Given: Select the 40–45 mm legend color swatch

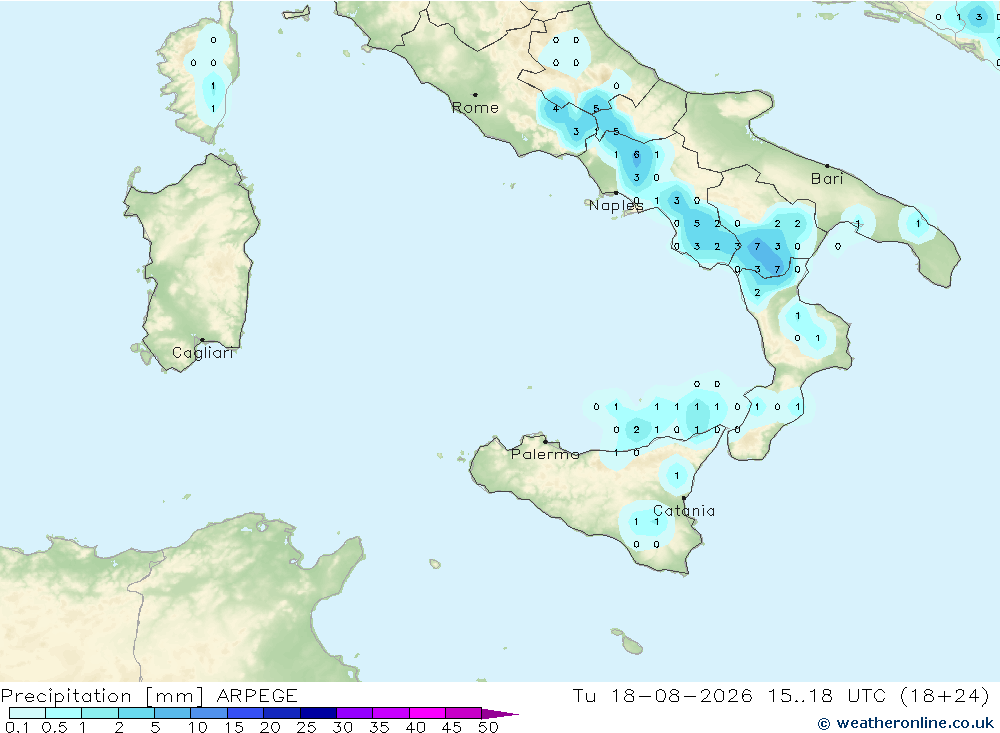Looking at the screenshot, I should click(427, 713).
